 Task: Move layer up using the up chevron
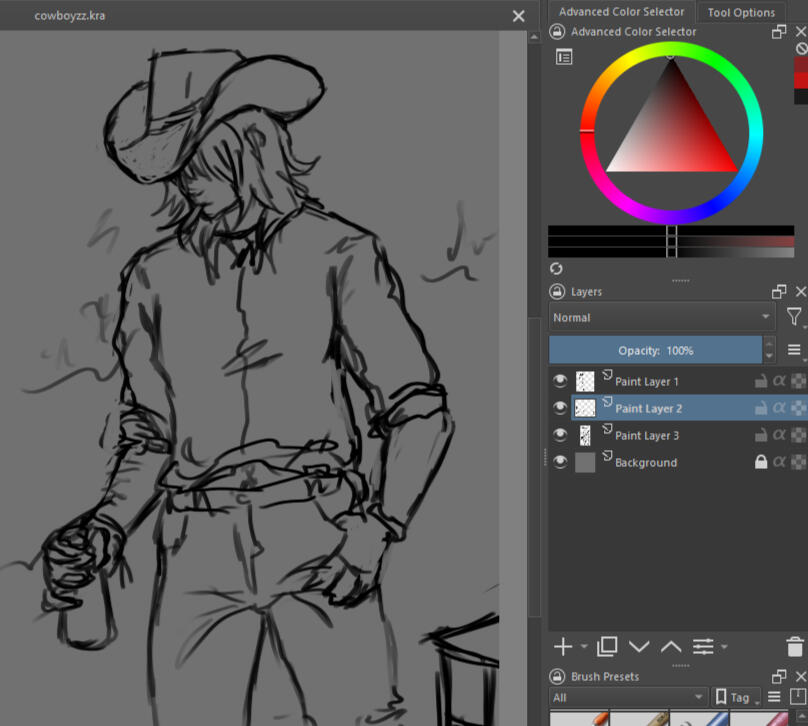pos(670,647)
